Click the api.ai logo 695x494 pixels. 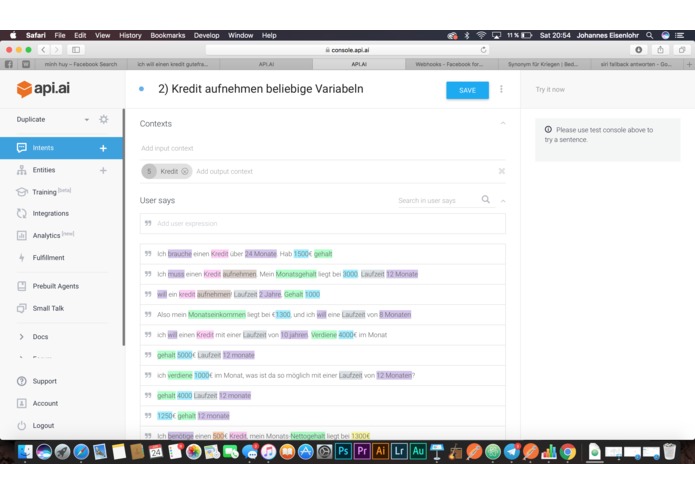click(x=43, y=89)
